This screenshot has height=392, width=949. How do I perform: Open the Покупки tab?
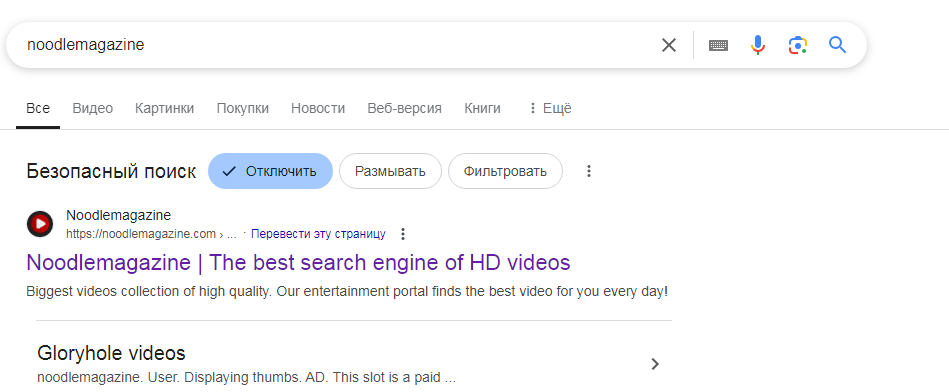[x=243, y=108]
